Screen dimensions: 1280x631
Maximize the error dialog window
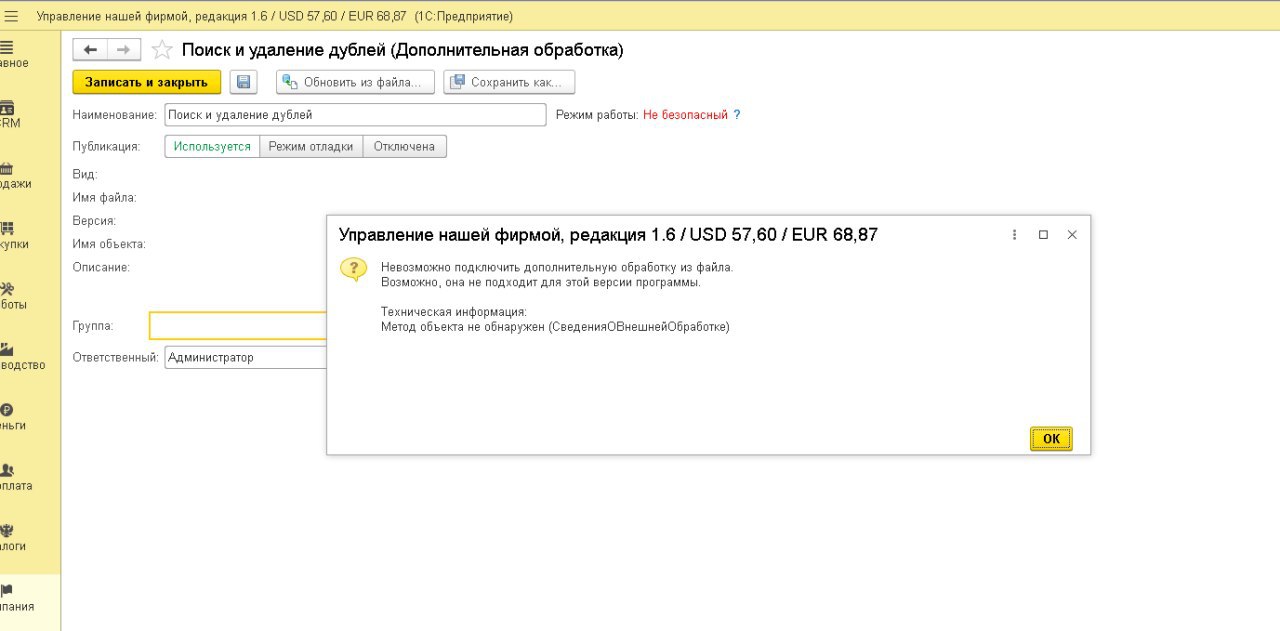tap(1043, 235)
